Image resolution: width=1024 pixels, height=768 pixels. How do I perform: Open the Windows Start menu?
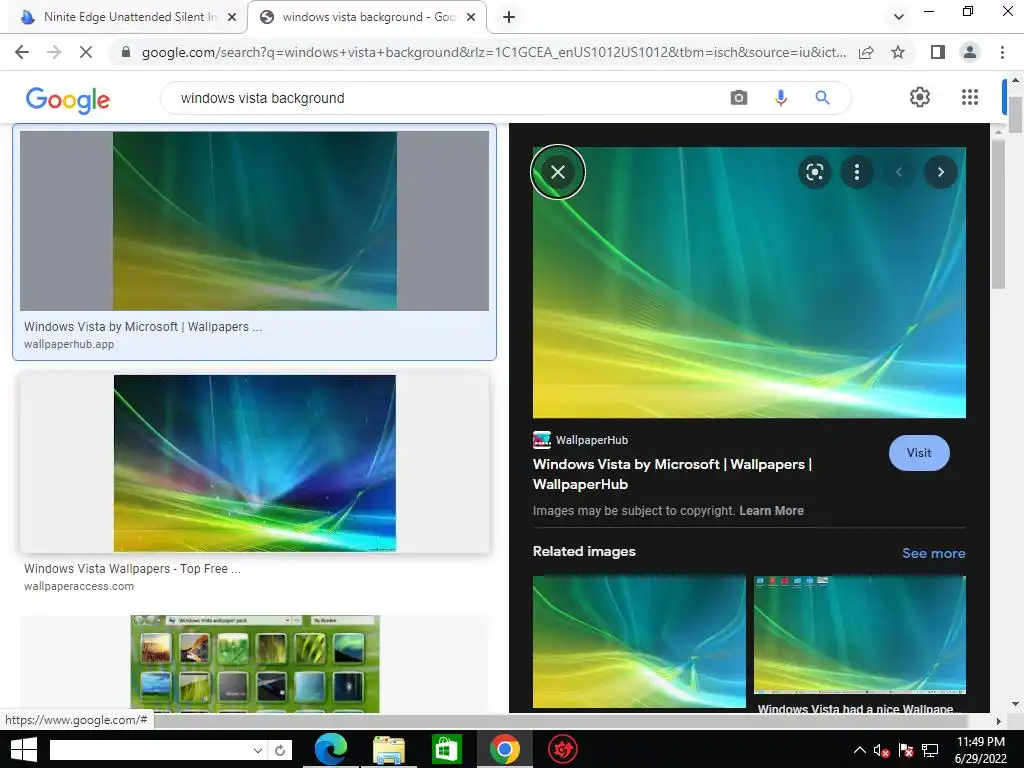pos(24,750)
